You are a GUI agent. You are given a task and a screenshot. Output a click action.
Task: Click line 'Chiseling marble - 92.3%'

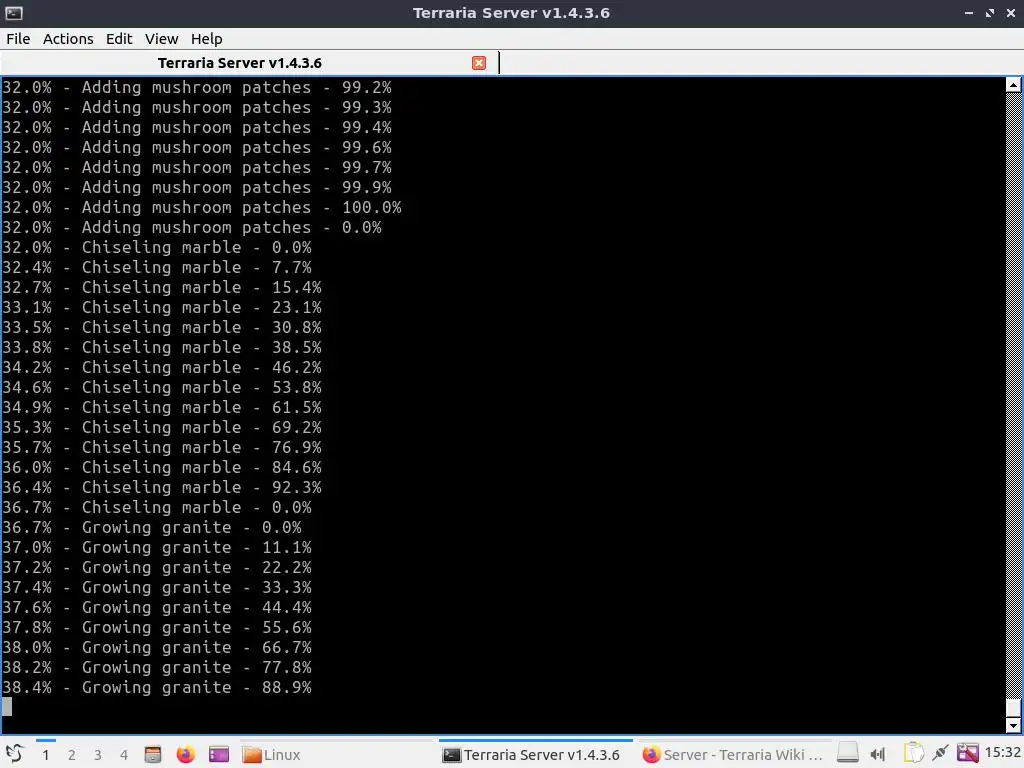[161, 488]
